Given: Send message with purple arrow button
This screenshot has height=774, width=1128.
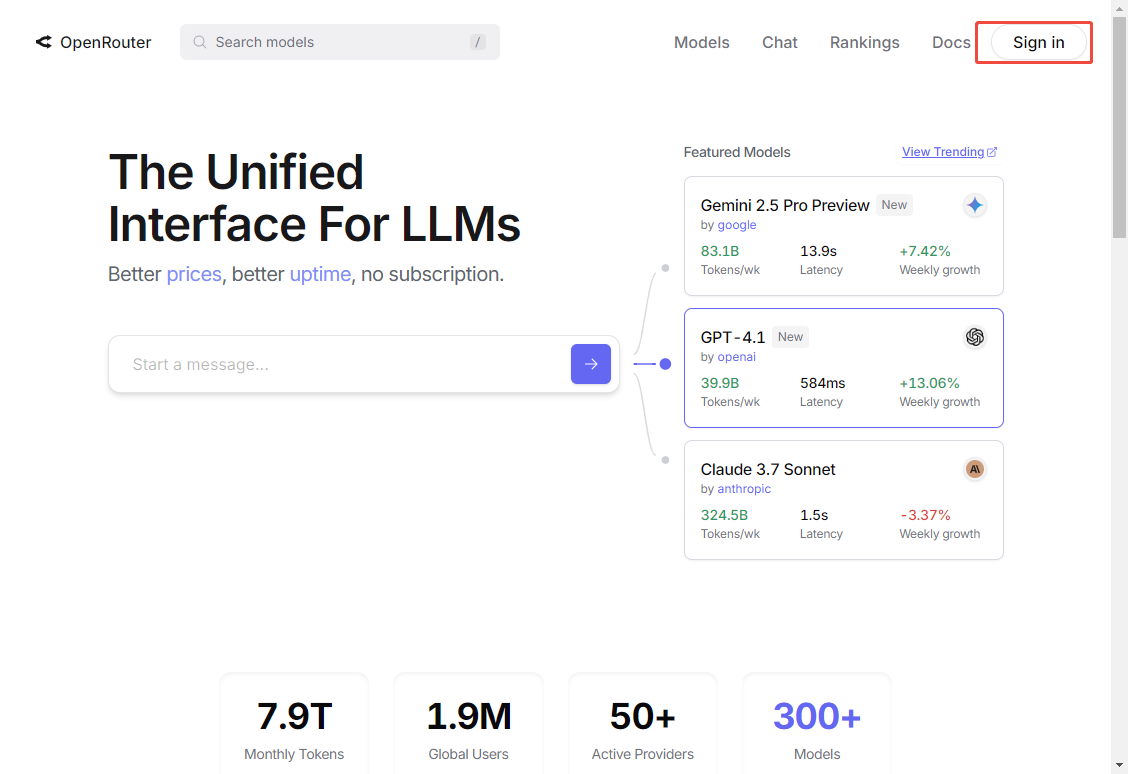Looking at the screenshot, I should pos(591,364).
